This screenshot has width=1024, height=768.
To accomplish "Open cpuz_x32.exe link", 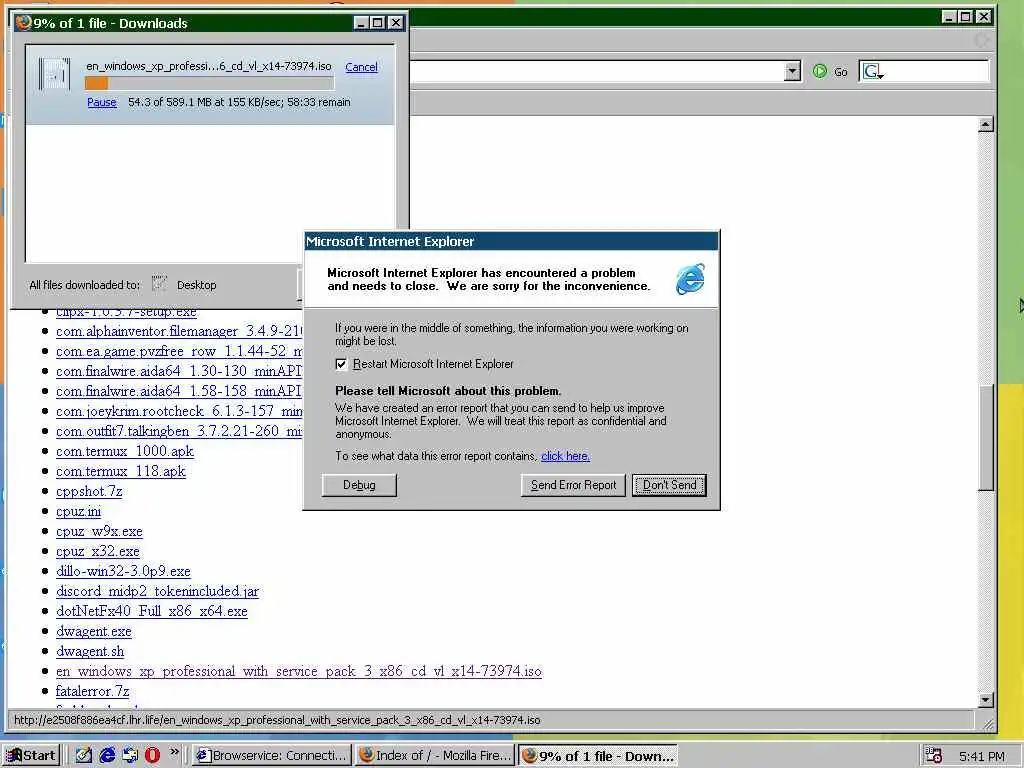I will click(98, 551).
